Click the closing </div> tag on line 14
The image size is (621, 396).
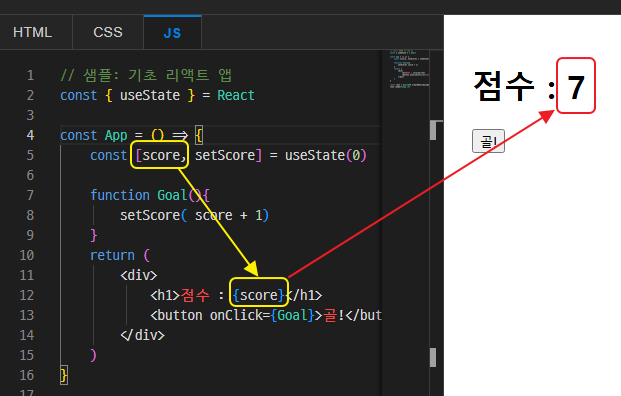[x=143, y=335]
